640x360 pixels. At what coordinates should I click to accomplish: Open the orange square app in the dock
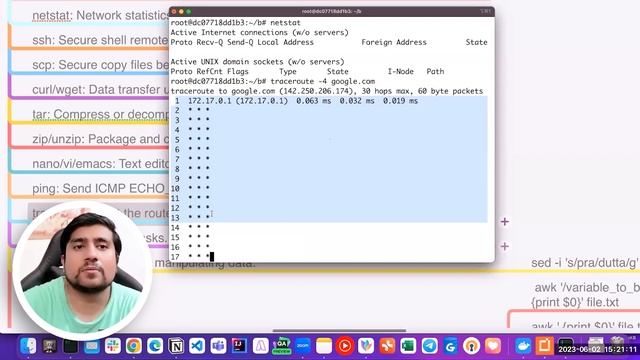[x=544, y=346]
